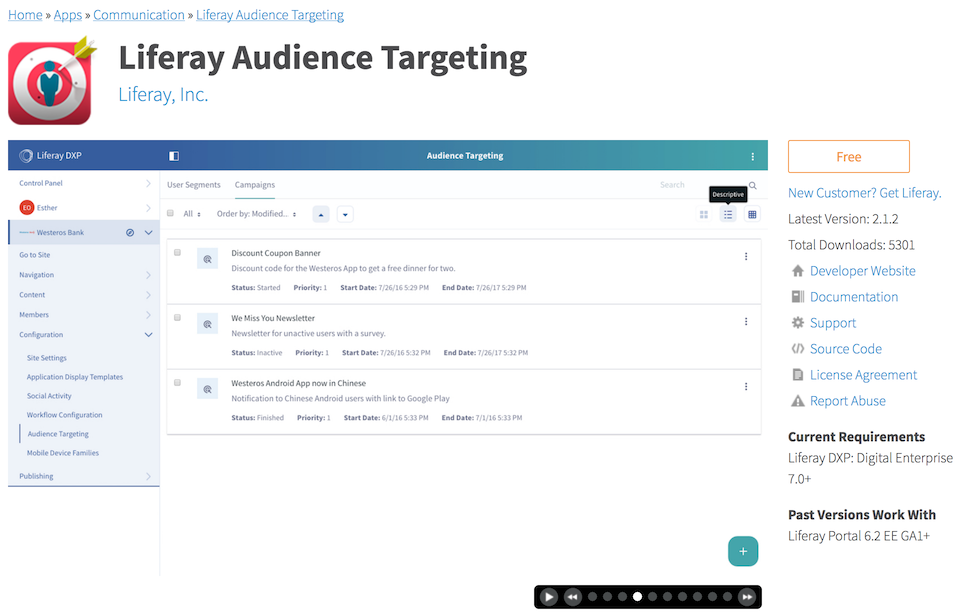Screen dimensions: 960x616
Task: Click the gear icon beside Support
Action: [798, 323]
